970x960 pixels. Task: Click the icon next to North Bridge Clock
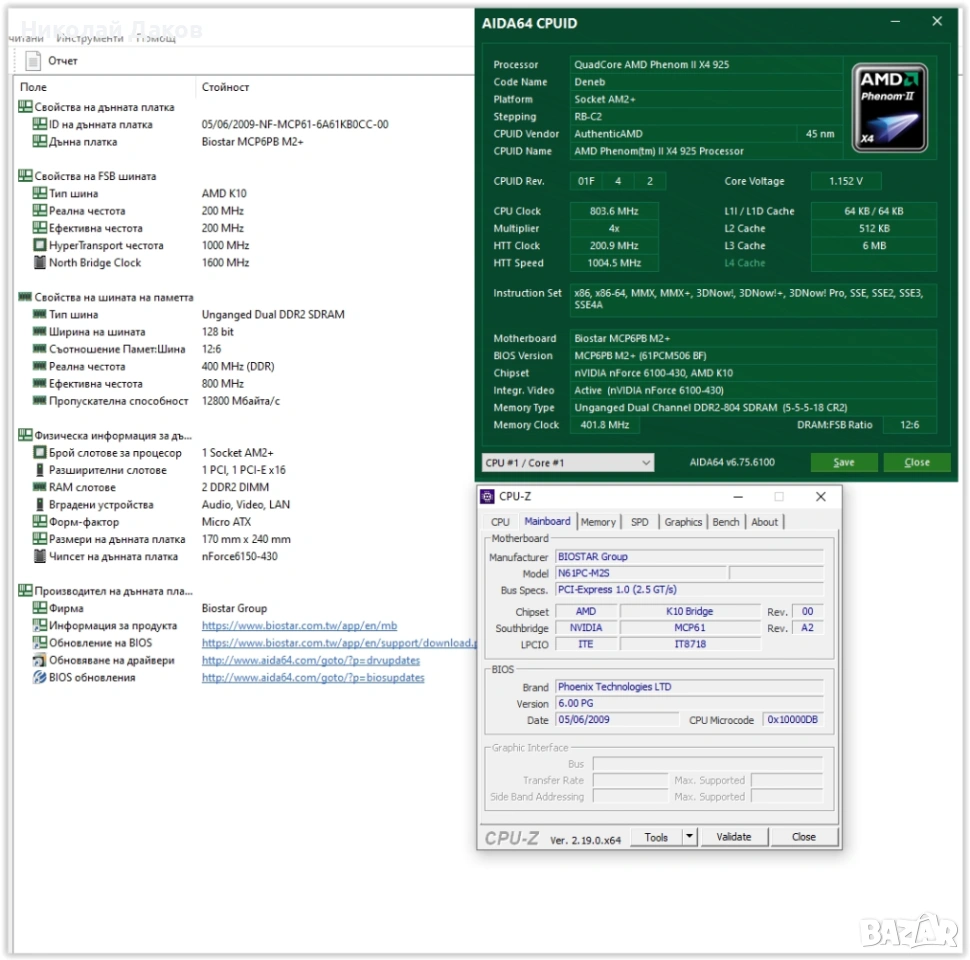40,263
